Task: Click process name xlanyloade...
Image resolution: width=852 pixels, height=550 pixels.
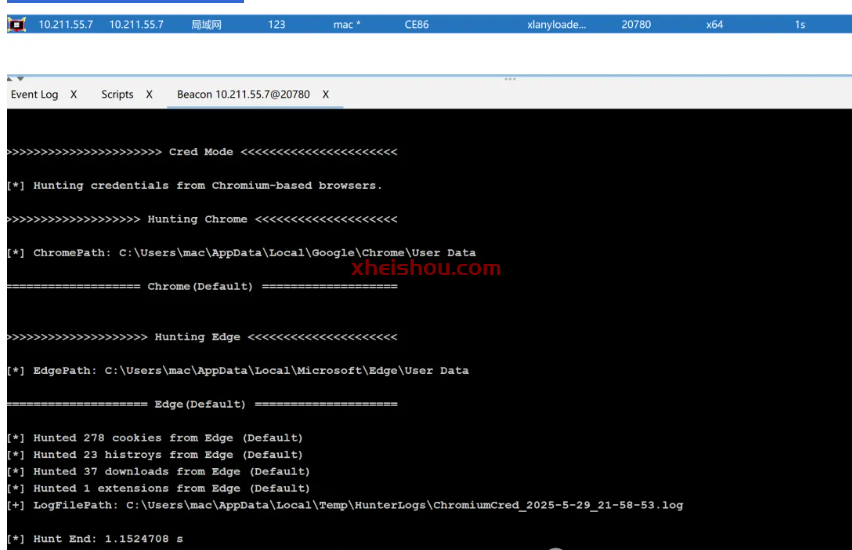Action: click(x=556, y=24)
